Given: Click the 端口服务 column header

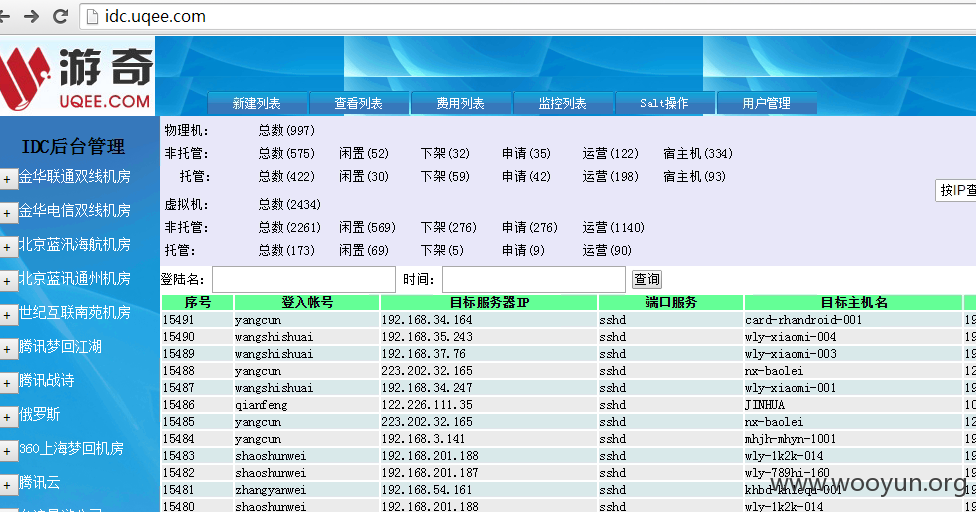Looking at the screenshot, I should tap(671, 303).
